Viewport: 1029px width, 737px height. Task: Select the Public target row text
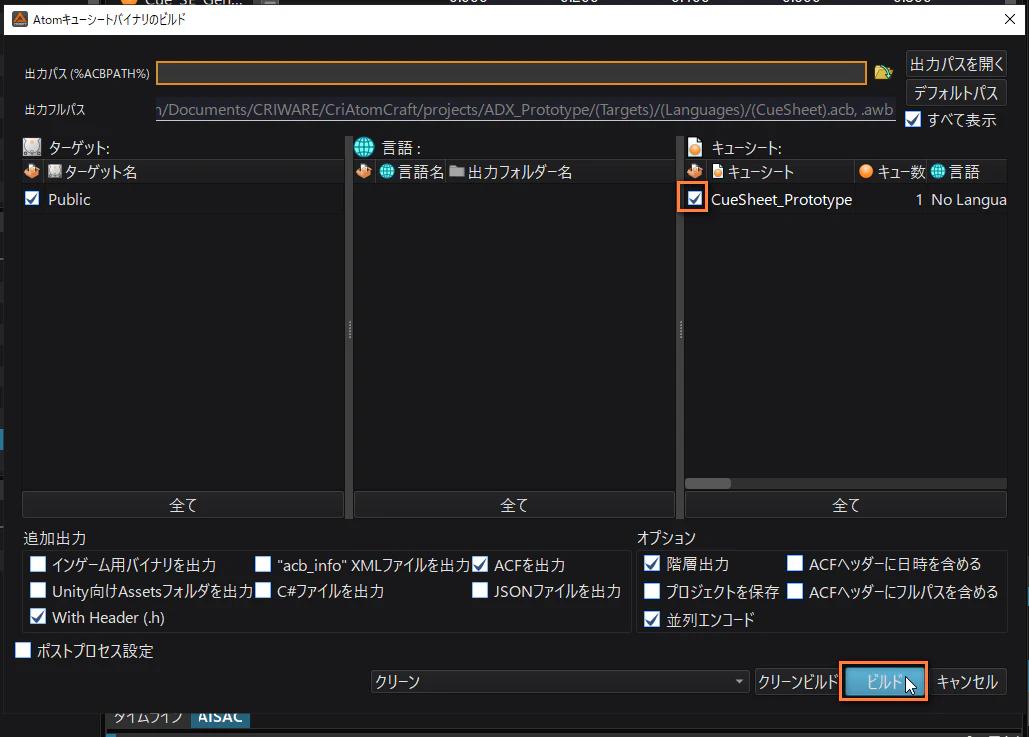click(x=69, y=200)
